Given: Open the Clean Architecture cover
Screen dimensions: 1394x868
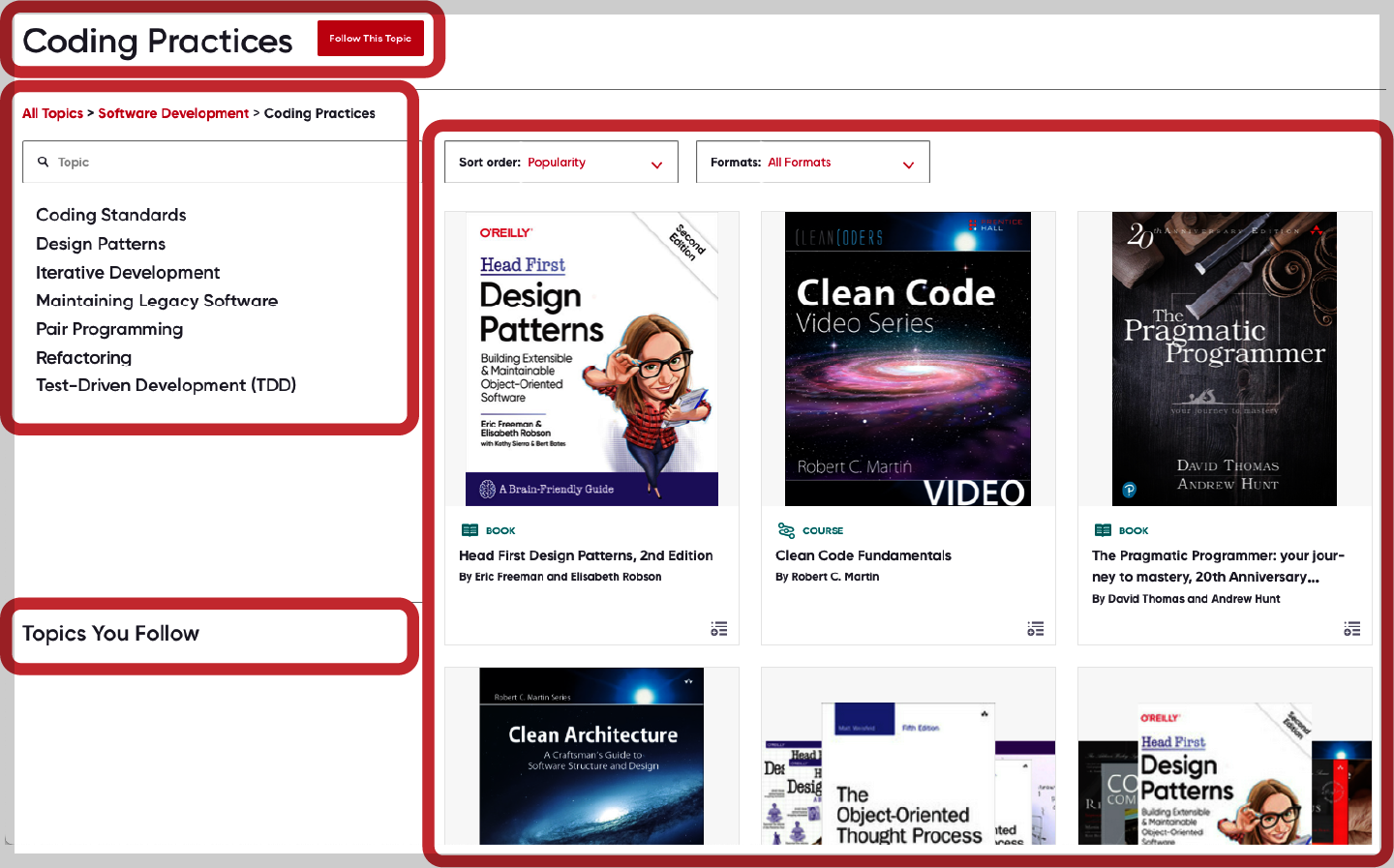Looking at the screenshot, I should pos(591,756).
